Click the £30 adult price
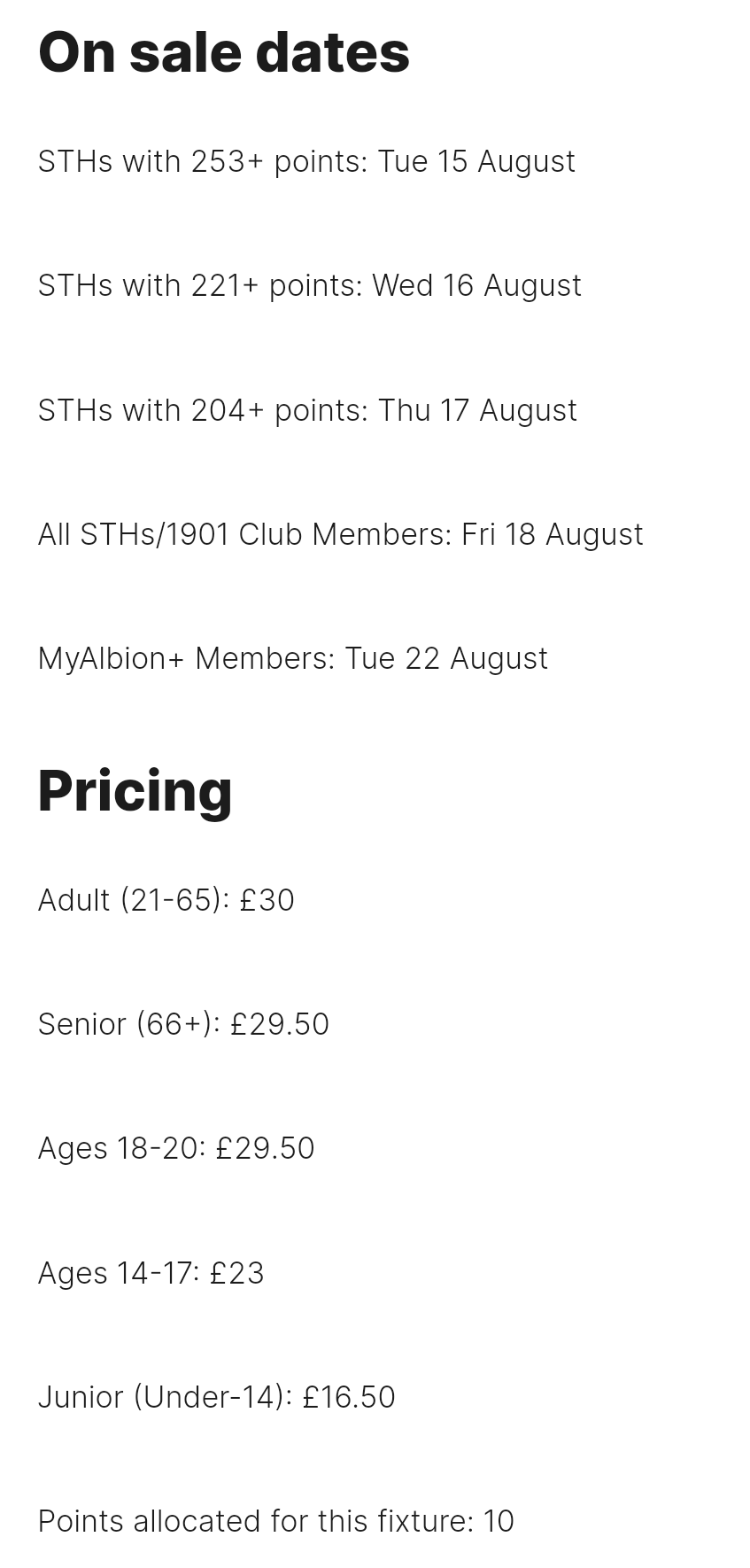Viewport: 750px width, 1568px height. tap(267, 901)
